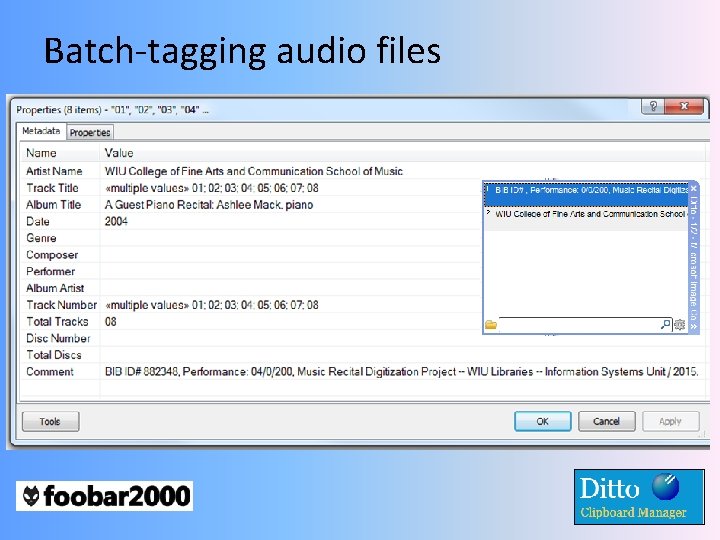
Task: Click the Apply button
Action: pos(670,421)
